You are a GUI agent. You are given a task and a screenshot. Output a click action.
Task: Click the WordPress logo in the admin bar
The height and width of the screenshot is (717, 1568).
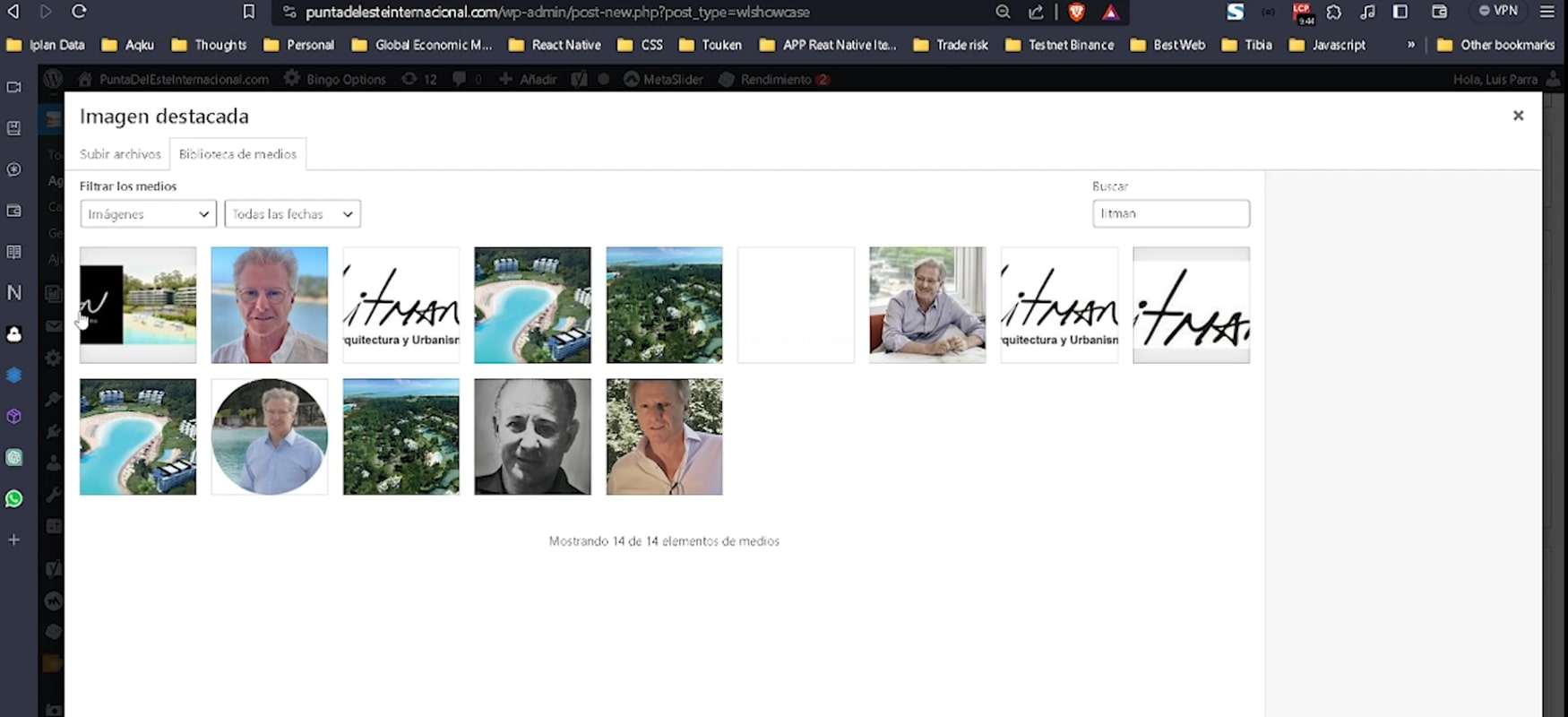click(x=53, y=79)
